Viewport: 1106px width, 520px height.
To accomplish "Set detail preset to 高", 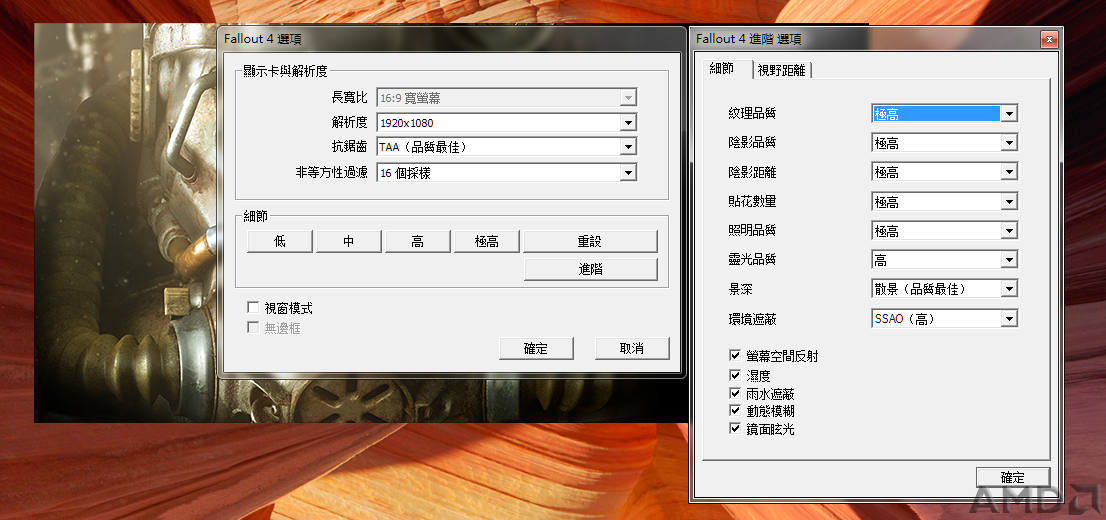I will (x=418, y=241).
